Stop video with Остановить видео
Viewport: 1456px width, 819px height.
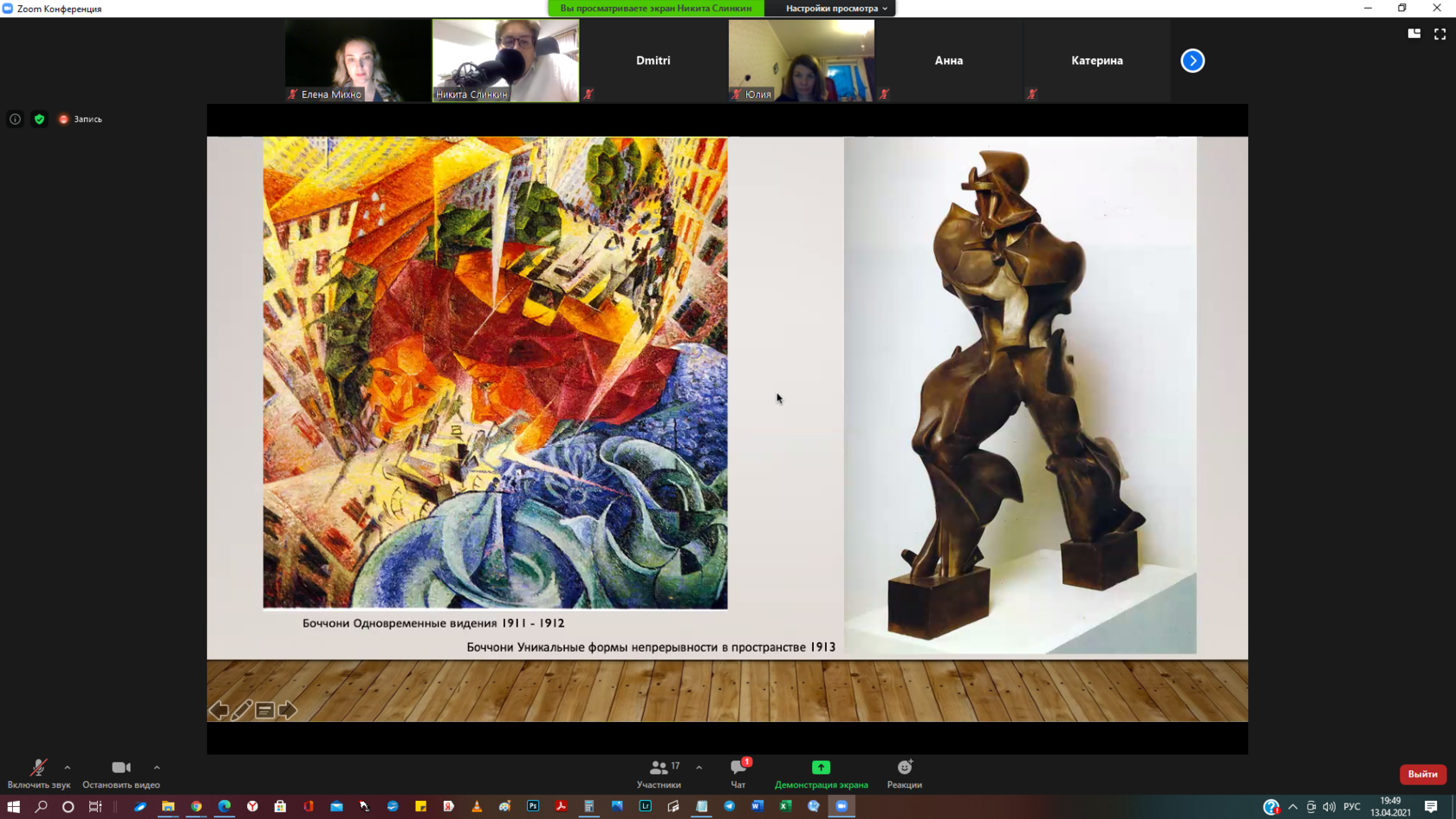point(121,773)
